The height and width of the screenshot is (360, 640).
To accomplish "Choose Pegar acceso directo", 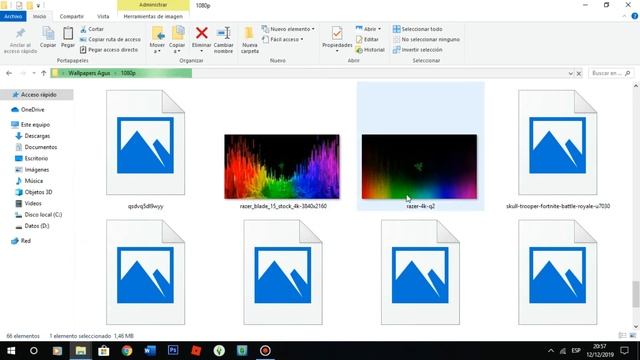I will [109, 49].
